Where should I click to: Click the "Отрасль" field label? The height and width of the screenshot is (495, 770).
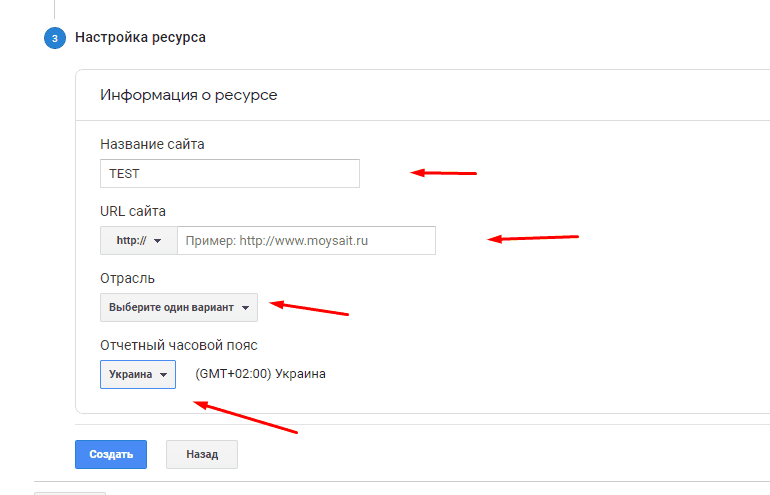click(x=128, y=278)
